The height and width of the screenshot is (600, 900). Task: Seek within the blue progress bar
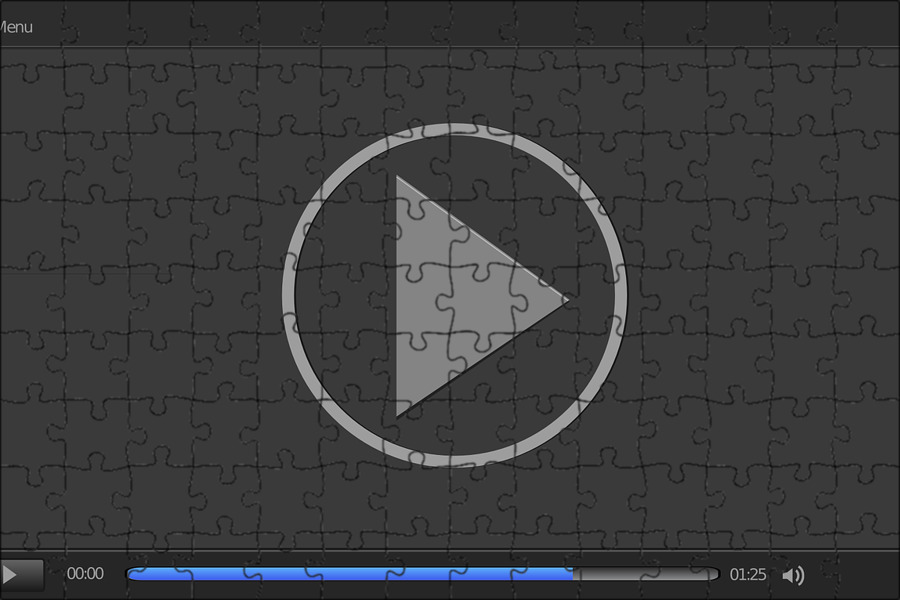(422, 574)
